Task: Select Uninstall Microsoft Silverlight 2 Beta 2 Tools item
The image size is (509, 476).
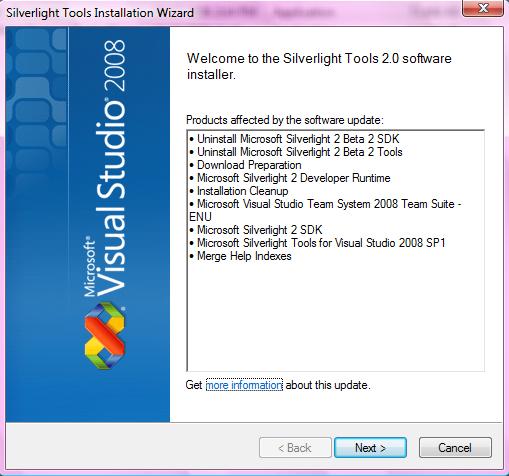Action: click(x=296, y=152)
